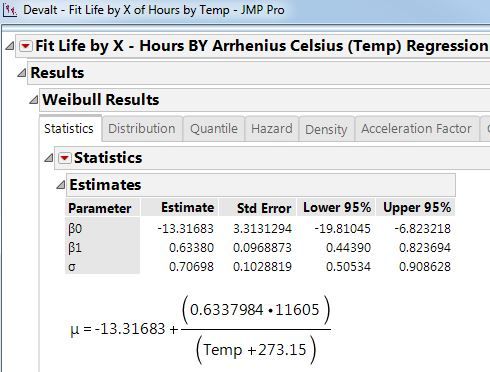Click the Lower 95% value 0.44390
This screenshot has width=490, height=372.
348,248
